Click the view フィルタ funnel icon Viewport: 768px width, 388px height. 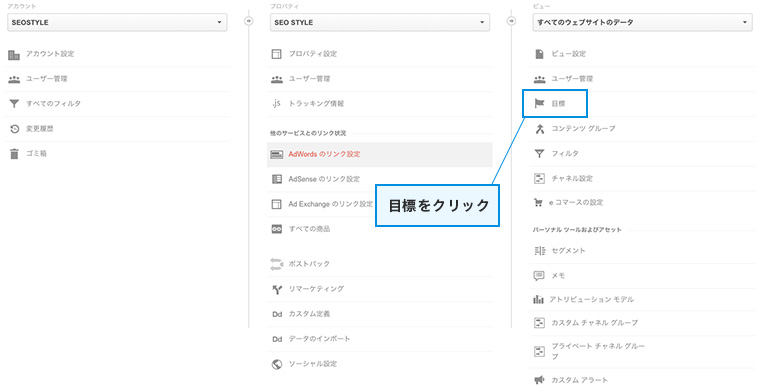539,154
